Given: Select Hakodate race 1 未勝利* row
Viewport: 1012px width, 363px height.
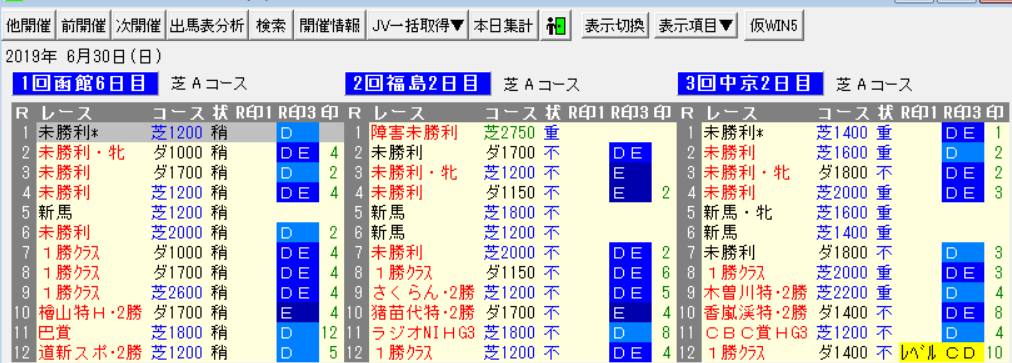Looking at the screenshot, I should [178, 132].
